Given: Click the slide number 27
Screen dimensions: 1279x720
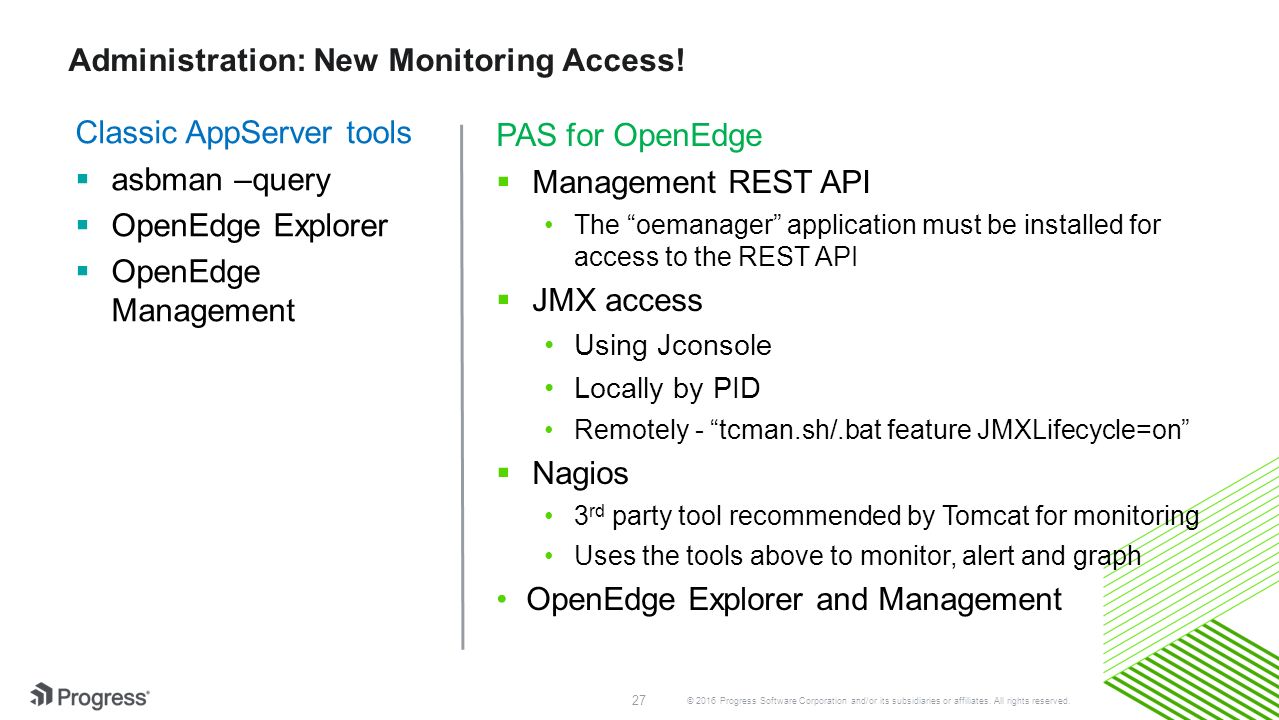Looking at the screenshot, I should 640,700.
